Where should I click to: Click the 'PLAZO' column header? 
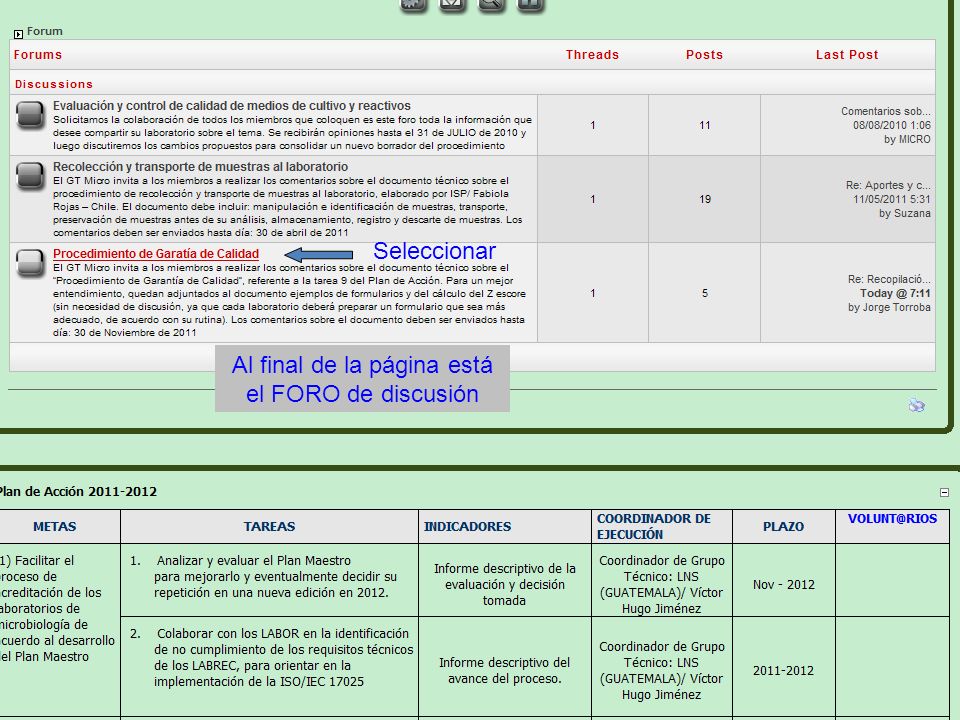click(783, 527)
